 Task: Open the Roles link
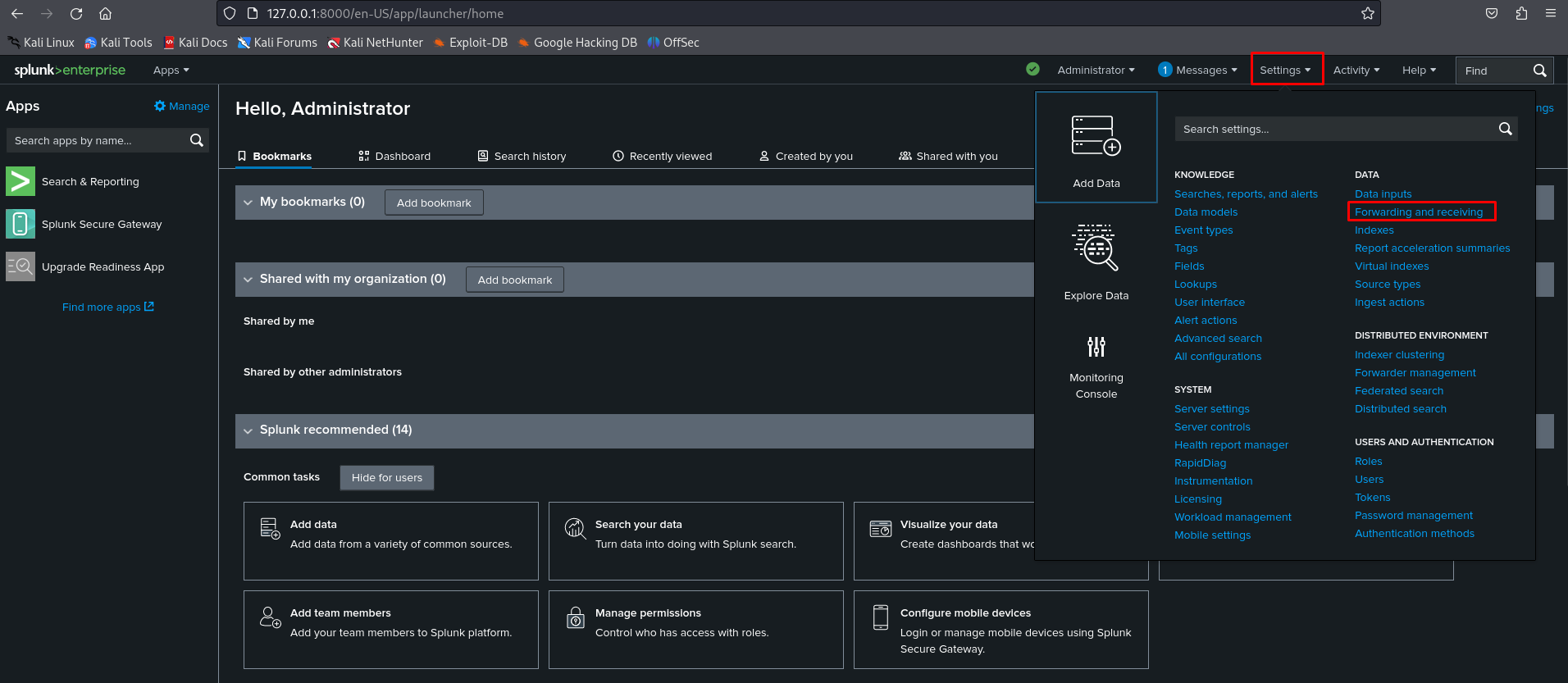(1368, 461)
